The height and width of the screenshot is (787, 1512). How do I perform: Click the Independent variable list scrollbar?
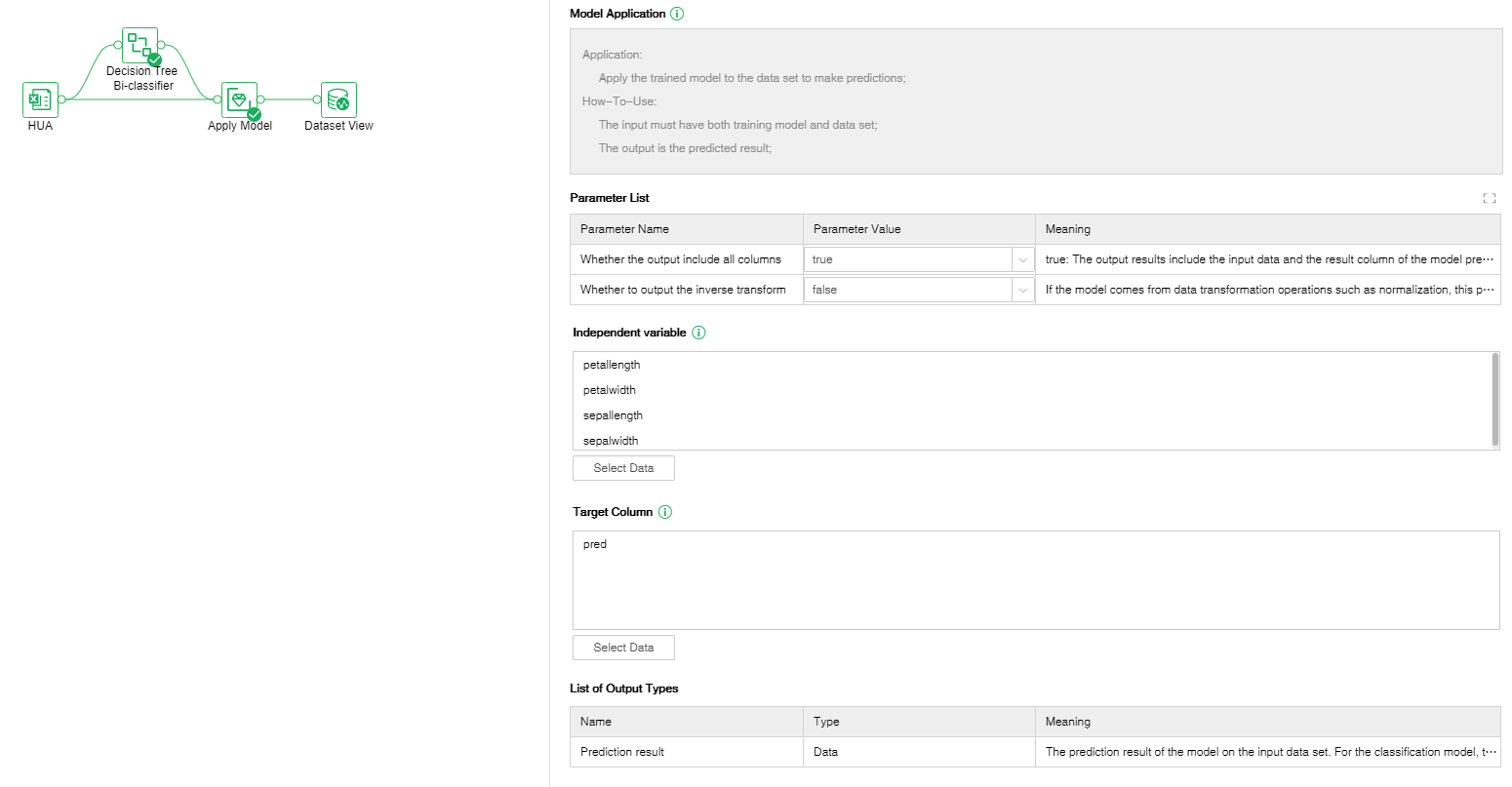tap(1495, 400)
